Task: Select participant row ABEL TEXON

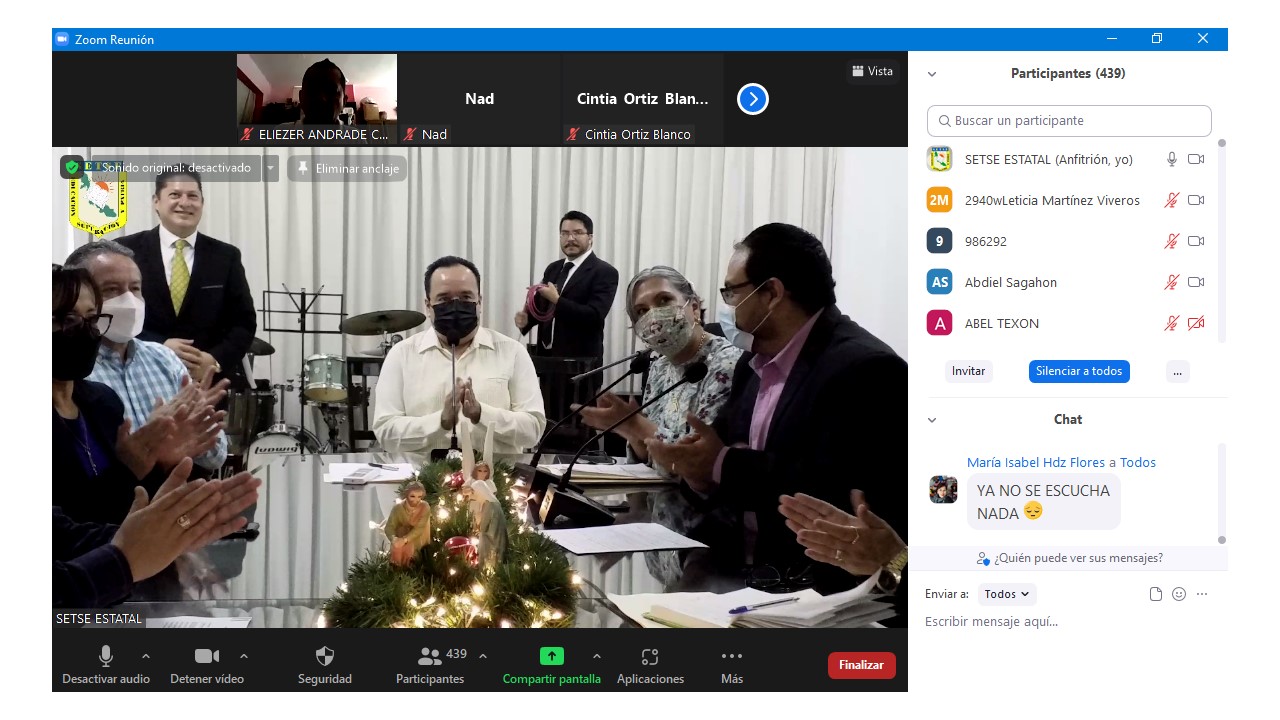Action: click(1066, 323)
